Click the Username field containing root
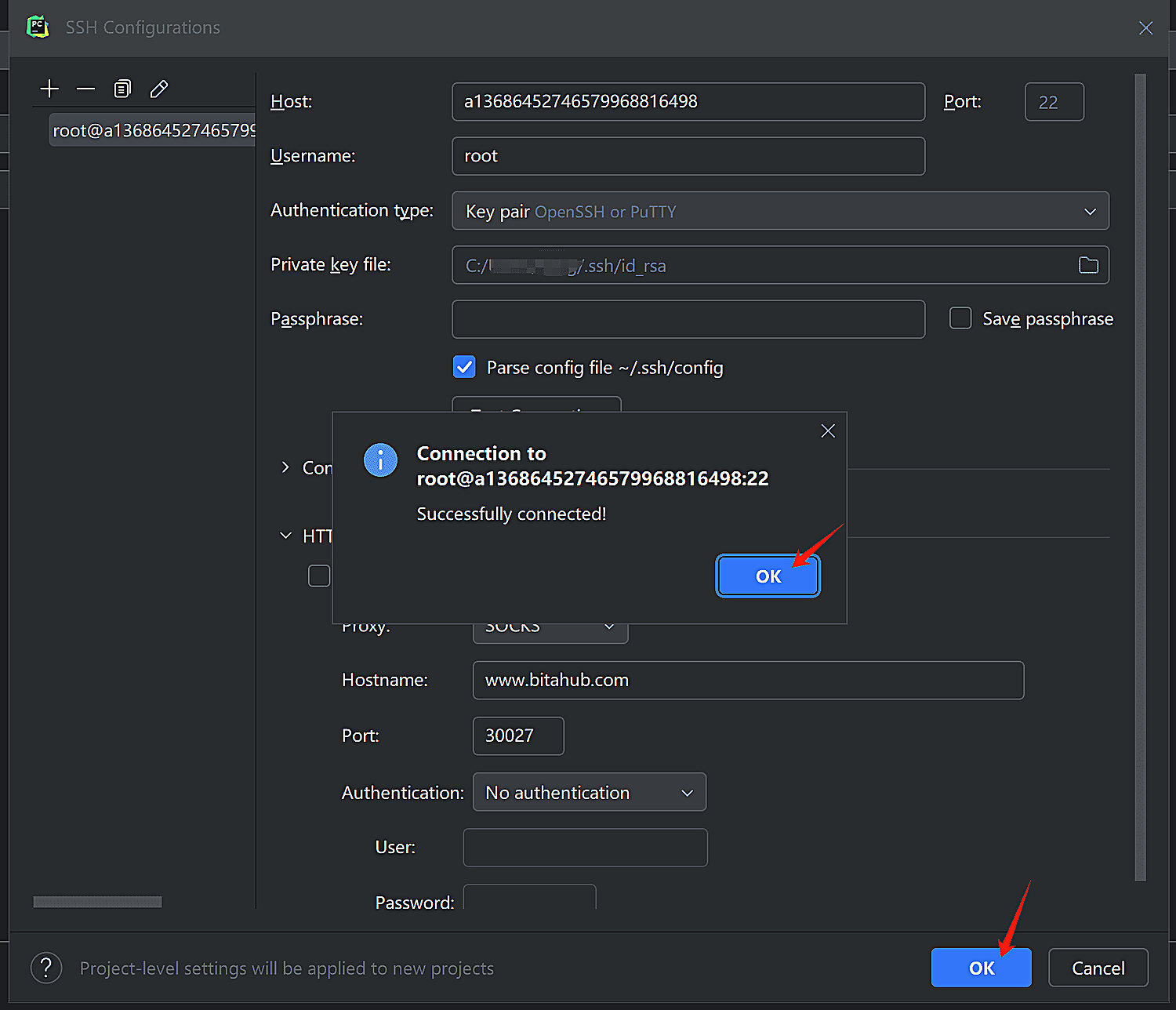Image resolution: width=1176 pixels, height=1010 pixels. pos(688,156)
